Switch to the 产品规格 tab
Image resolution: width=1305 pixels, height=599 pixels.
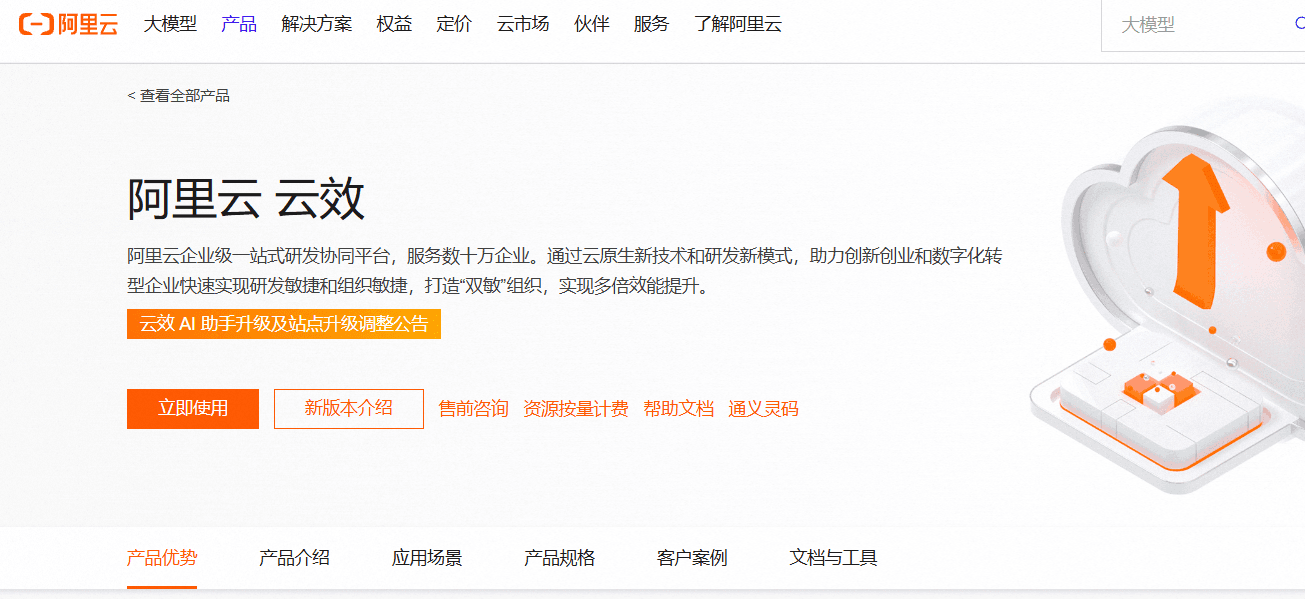560,558
